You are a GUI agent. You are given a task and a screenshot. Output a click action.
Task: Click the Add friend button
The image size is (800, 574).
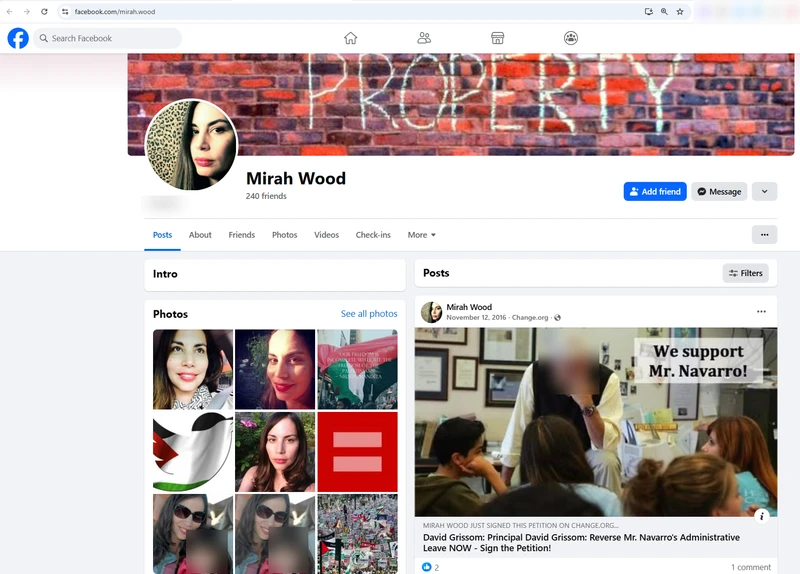point(654,191)
